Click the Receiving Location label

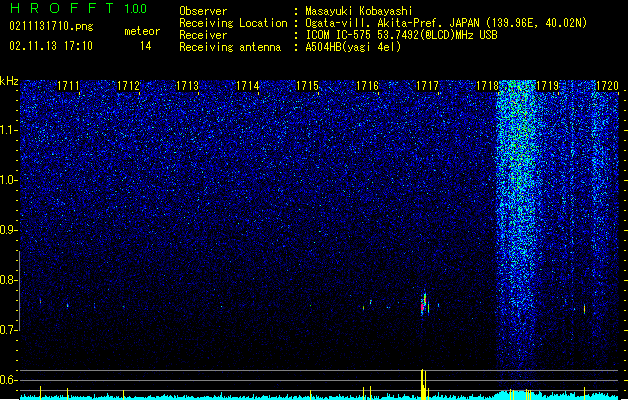[x=233, y=23]
